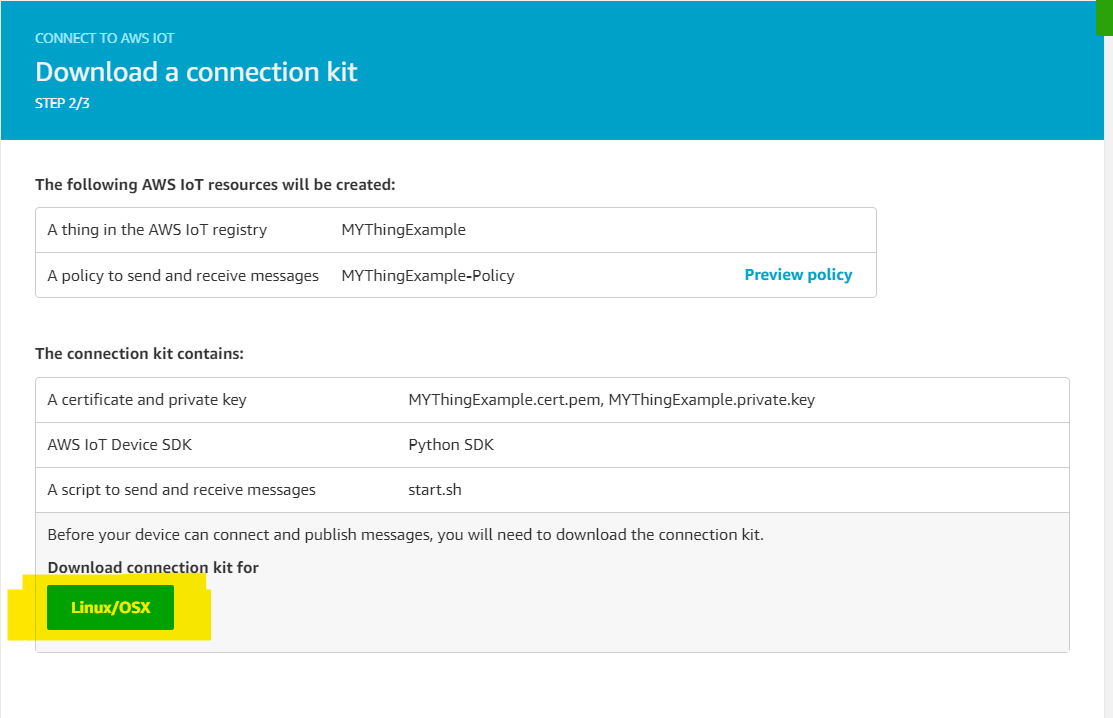The height and width of the screenshot is (718, 1113).
Task: Click the script to send and receive messages label
Action: coord(181,490)
